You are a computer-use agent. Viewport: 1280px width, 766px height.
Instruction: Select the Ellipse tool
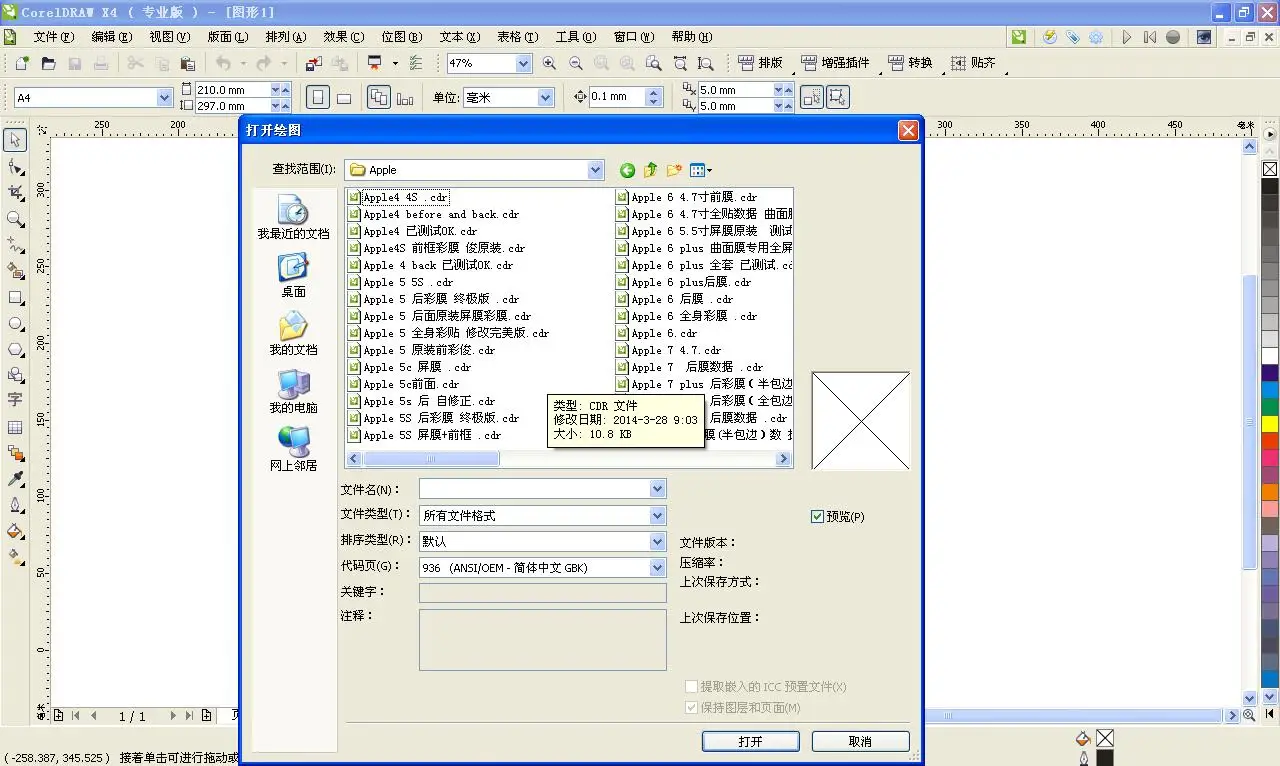click(x=15, y=323)
